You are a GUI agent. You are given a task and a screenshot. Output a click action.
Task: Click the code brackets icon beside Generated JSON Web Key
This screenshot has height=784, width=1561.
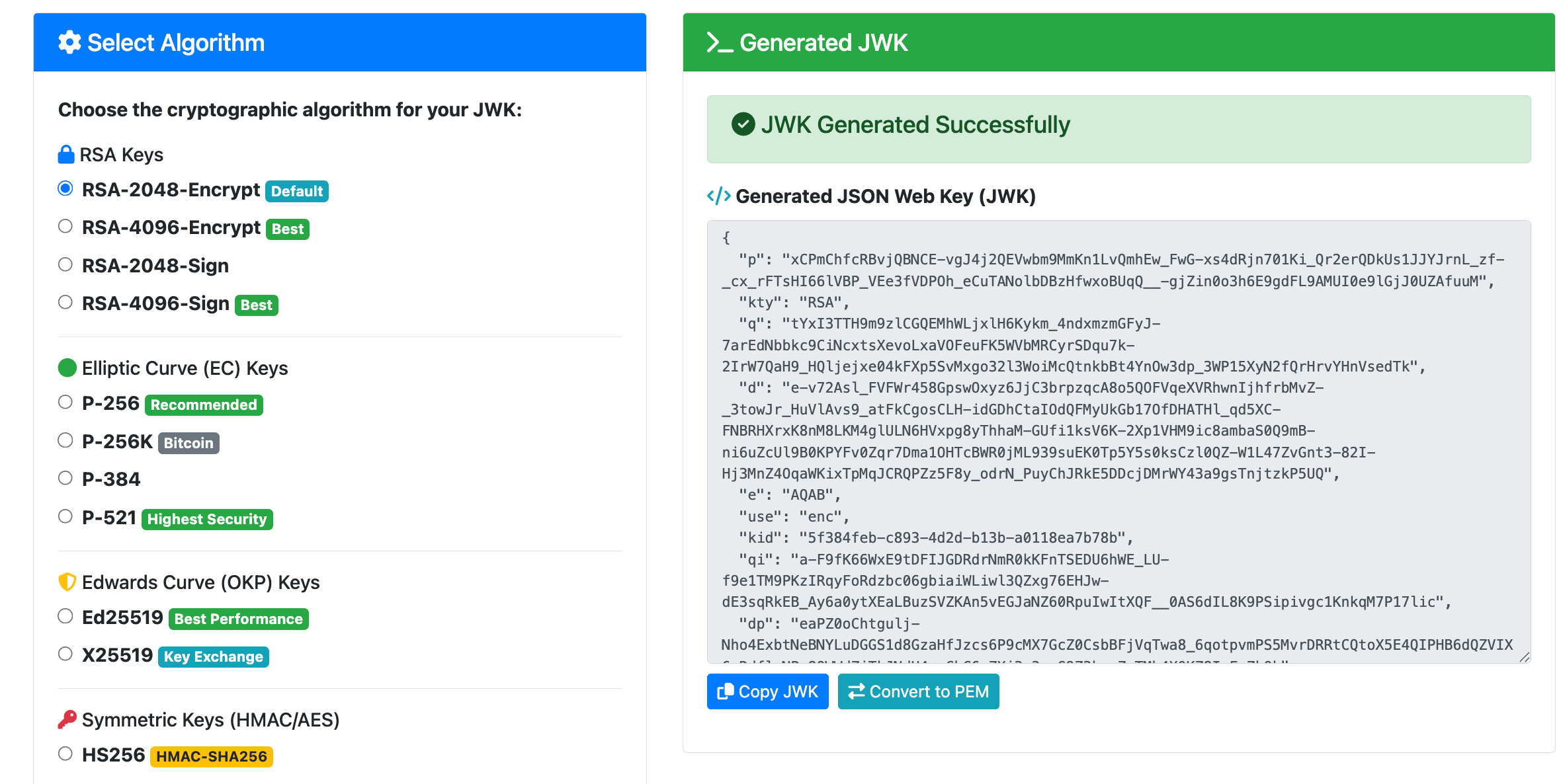click(x=718, y=196)
